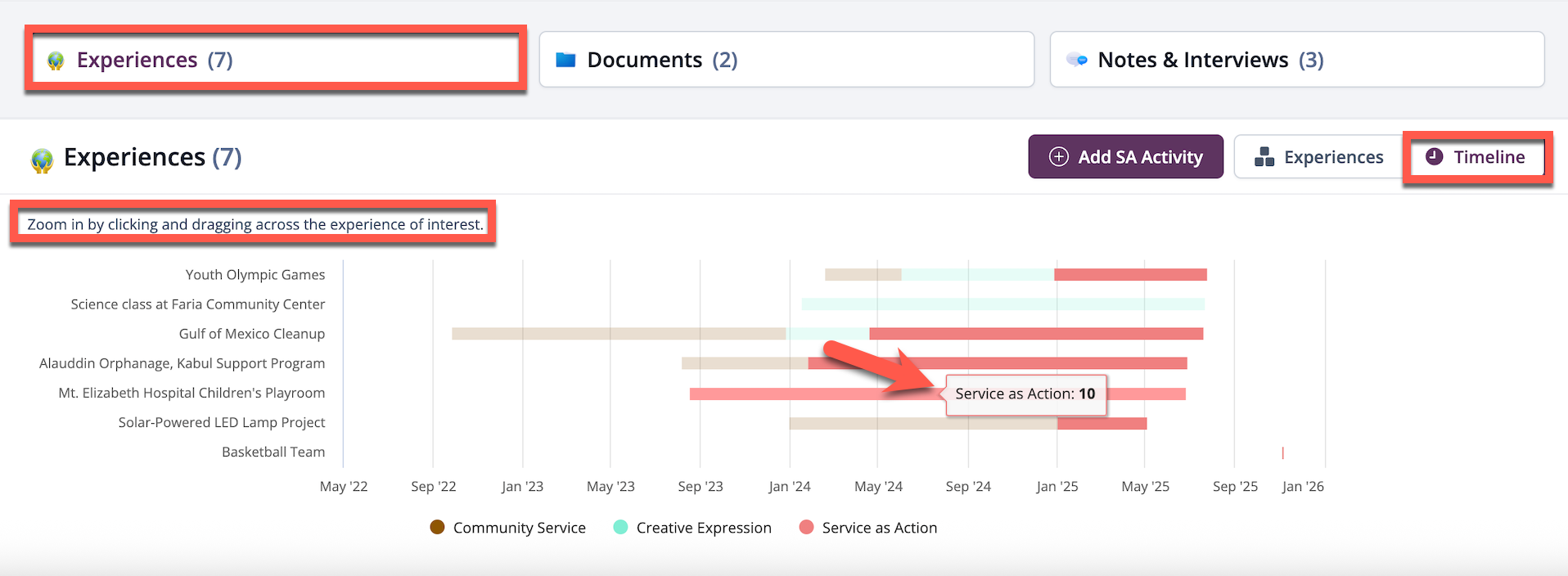Screen dimensions: 1568x576
Task: Click the Basketball Team timeline marker
Action: coord(1282,452)
